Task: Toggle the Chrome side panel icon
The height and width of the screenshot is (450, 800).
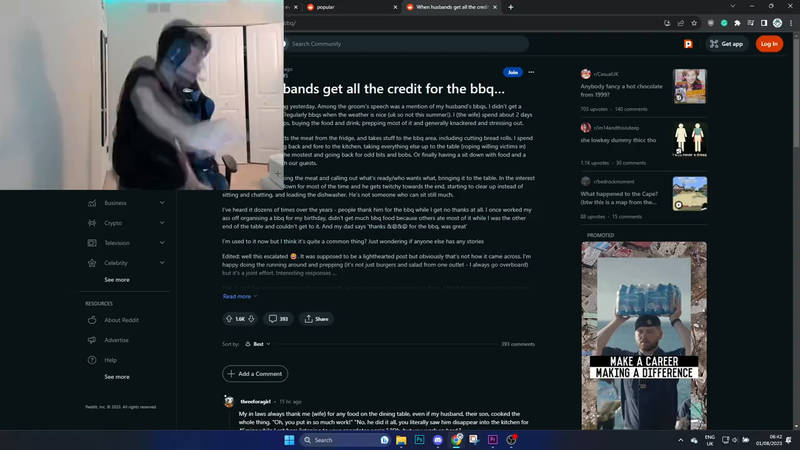Action: coord(764,23)
